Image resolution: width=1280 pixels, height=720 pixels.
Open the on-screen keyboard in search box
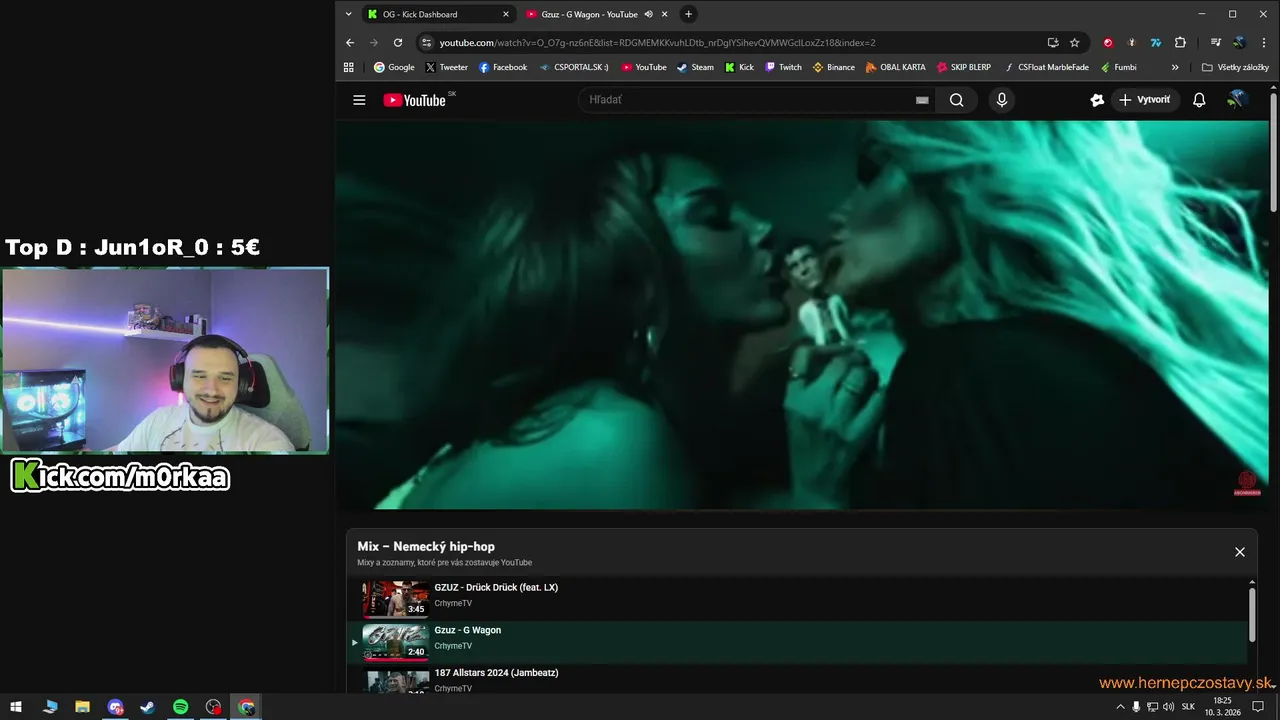tap(922, 100)
